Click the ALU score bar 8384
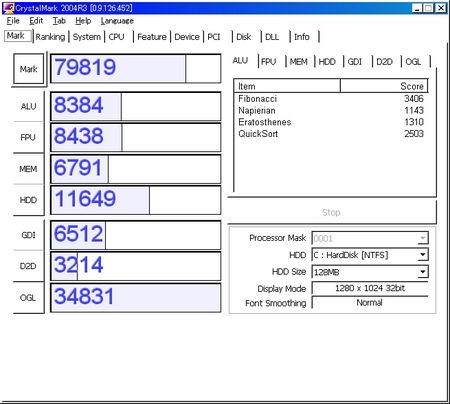 136,106
